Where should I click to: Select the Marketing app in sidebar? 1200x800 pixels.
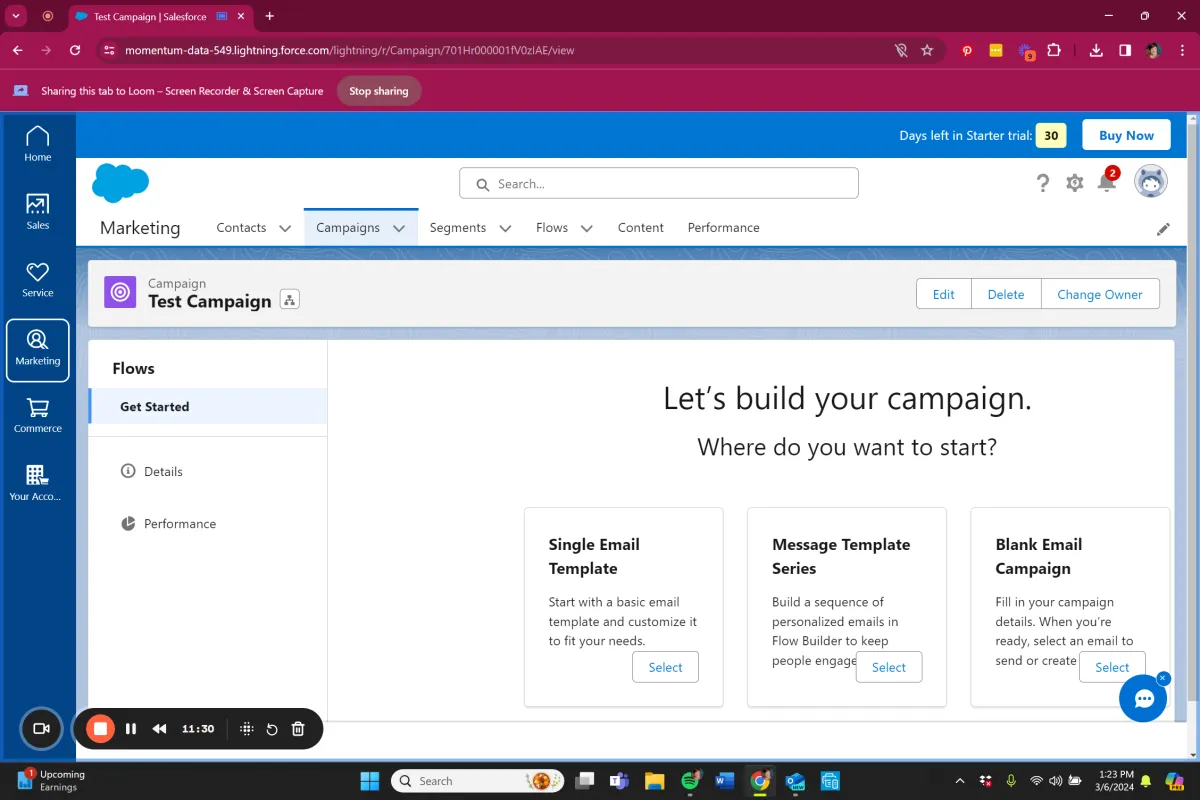38,350
